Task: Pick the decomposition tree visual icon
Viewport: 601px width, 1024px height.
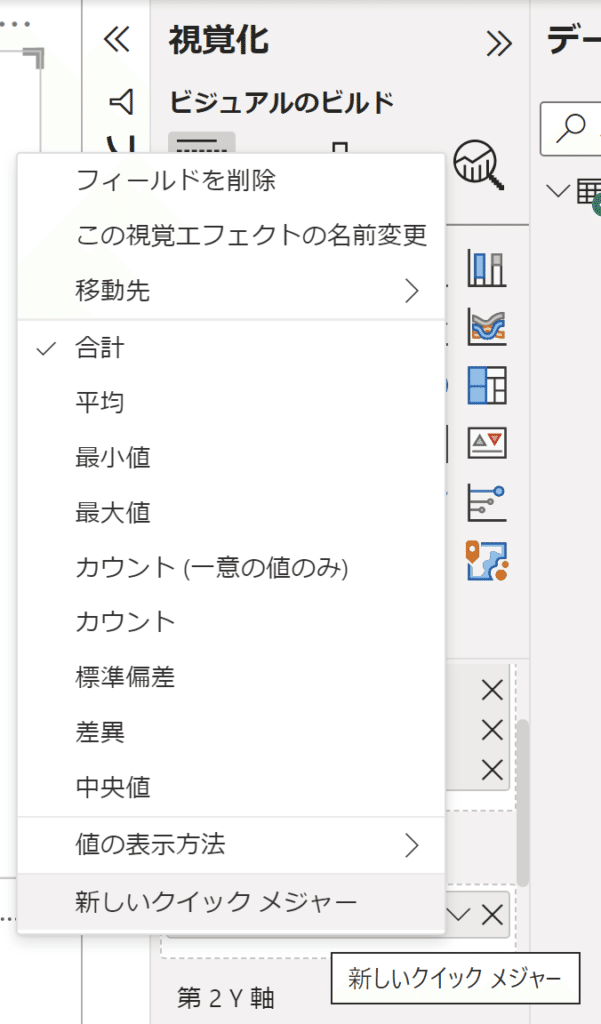Action: [486, 502]
